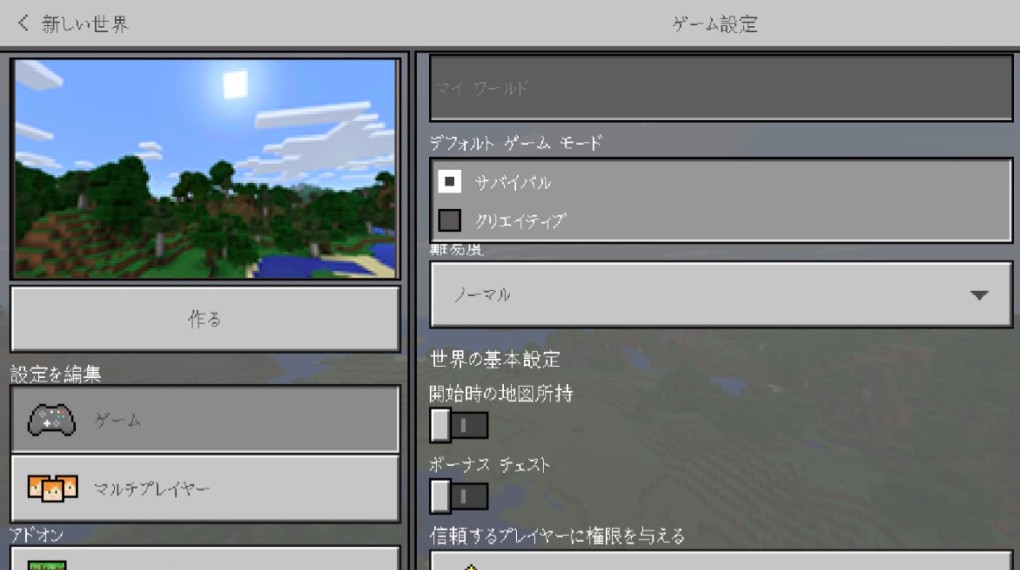This screenshot has width=1020, height=570.
Task: Click the クリエイティブ label text
Action: [520, 221]
